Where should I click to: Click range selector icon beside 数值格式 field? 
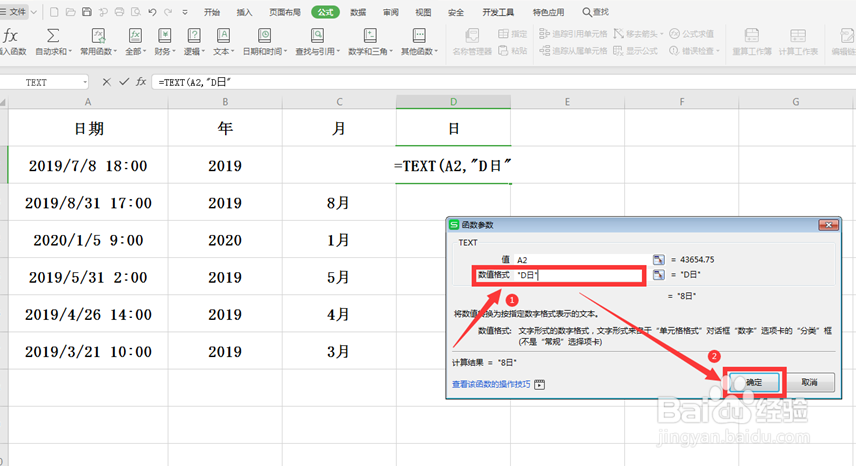(x=659, y=274)
